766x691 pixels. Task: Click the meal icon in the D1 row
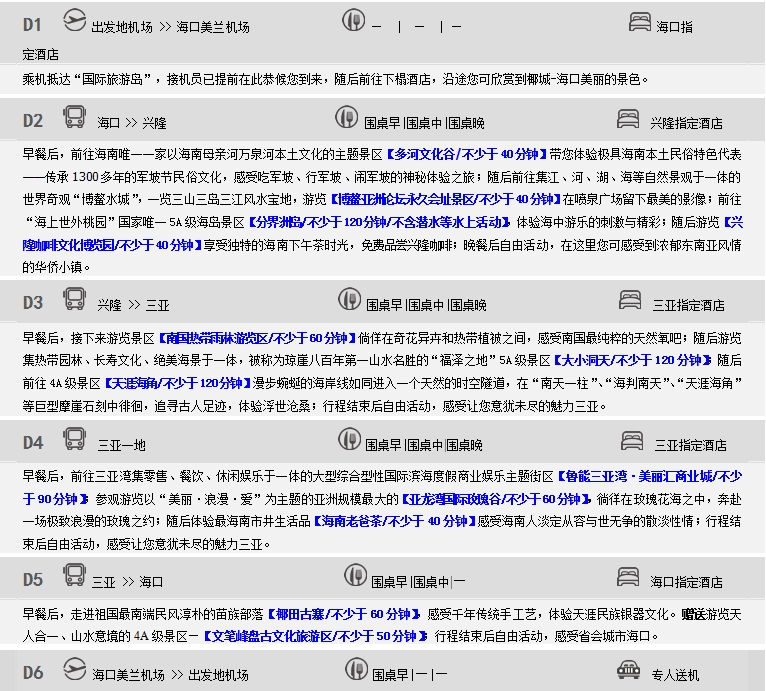tap(354, 20)
